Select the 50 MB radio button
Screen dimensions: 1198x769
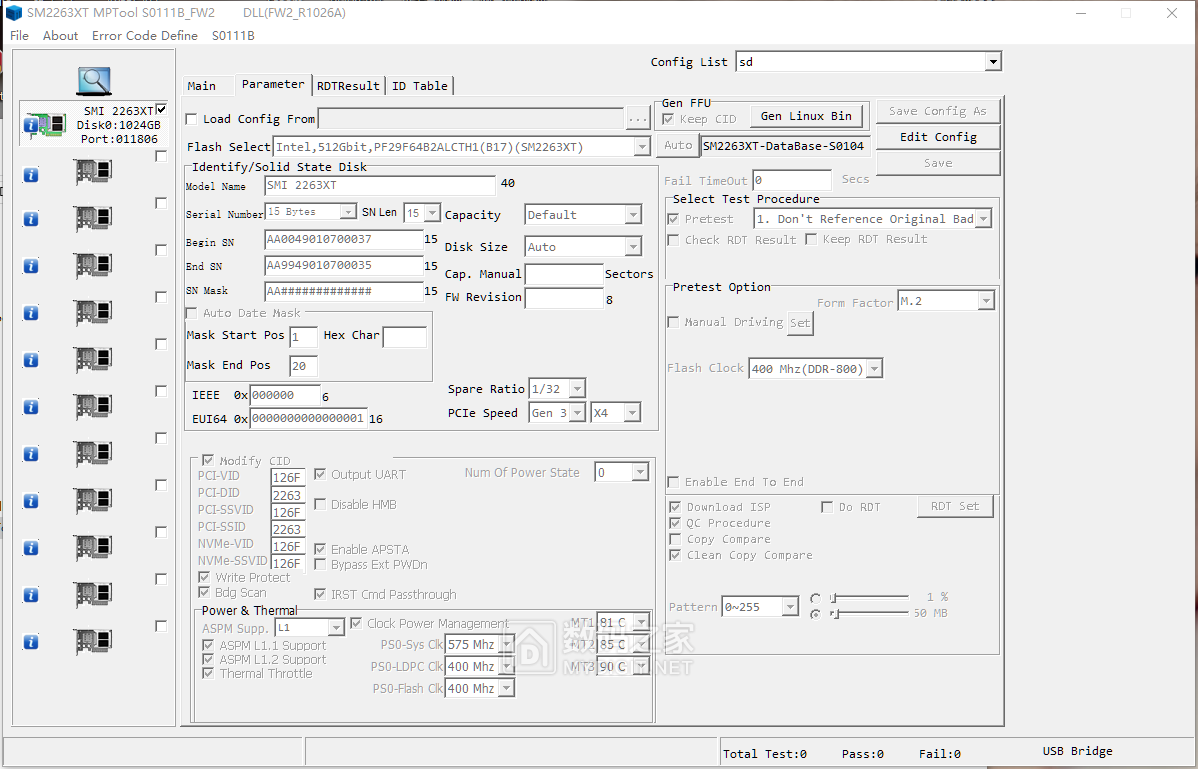pyautogui.click(x=815, y=613)
